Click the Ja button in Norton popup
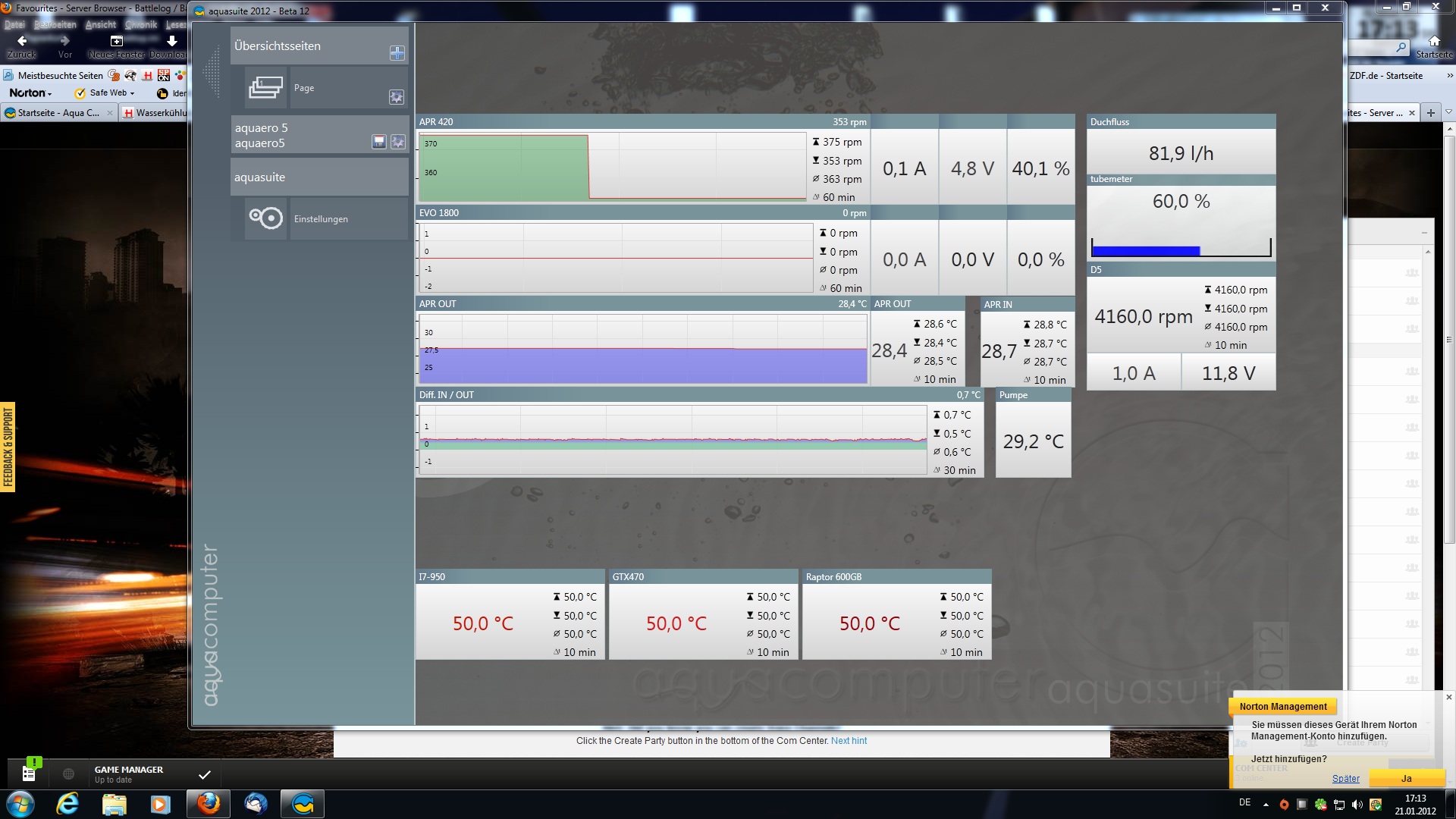Image resolution: width=1456 pixels, height=819 pixels. click(1406, 779)
